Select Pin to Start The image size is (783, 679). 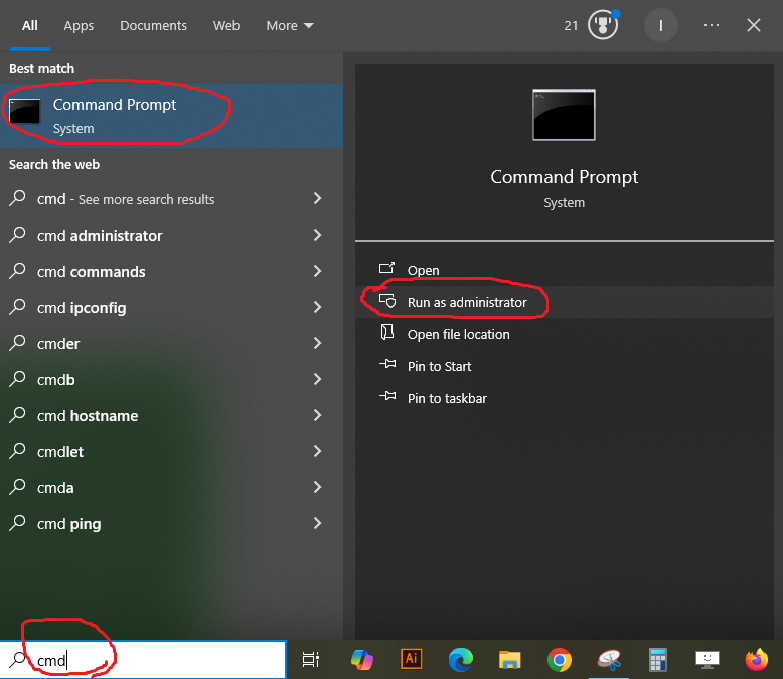tap(564, 366)
